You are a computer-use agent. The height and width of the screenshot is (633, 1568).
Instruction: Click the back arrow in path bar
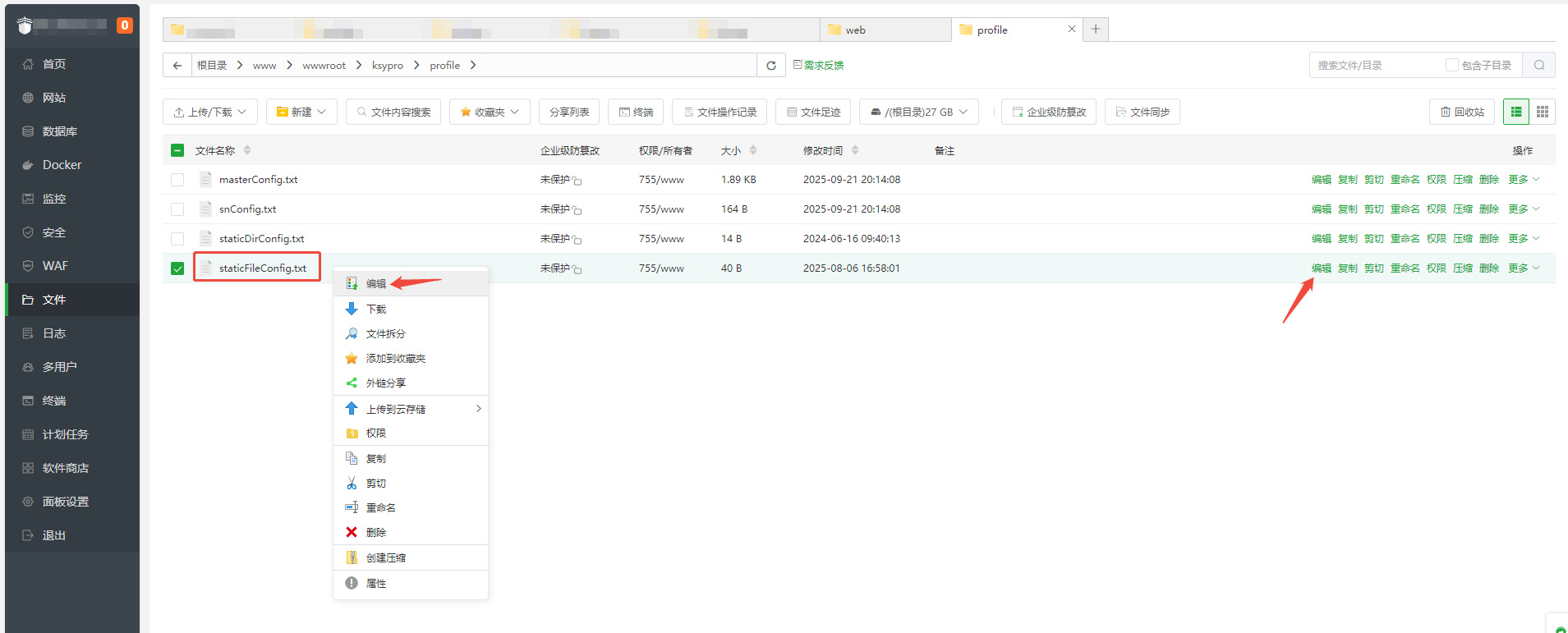point(177,66)
